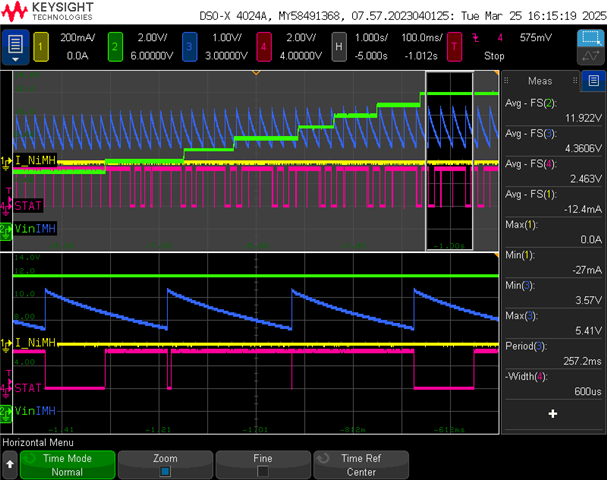Click the Horizontal Menu title
Screen dimensions: 607x480
click(38, 442)
